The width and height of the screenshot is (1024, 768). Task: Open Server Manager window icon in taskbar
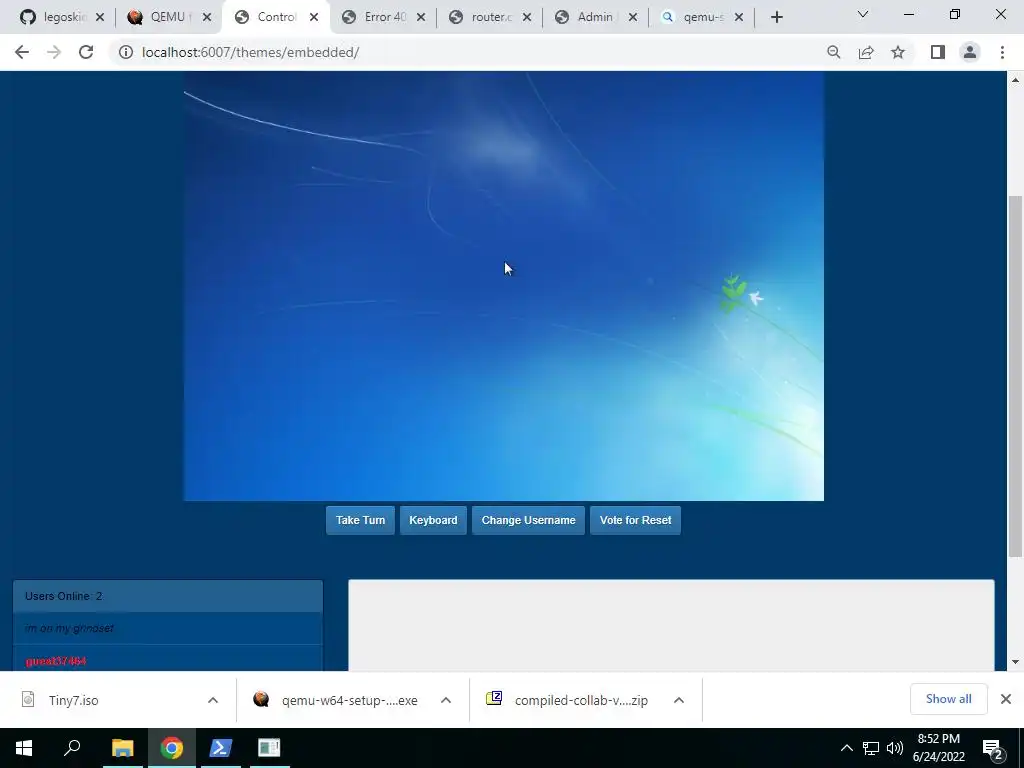pos(268,748)
